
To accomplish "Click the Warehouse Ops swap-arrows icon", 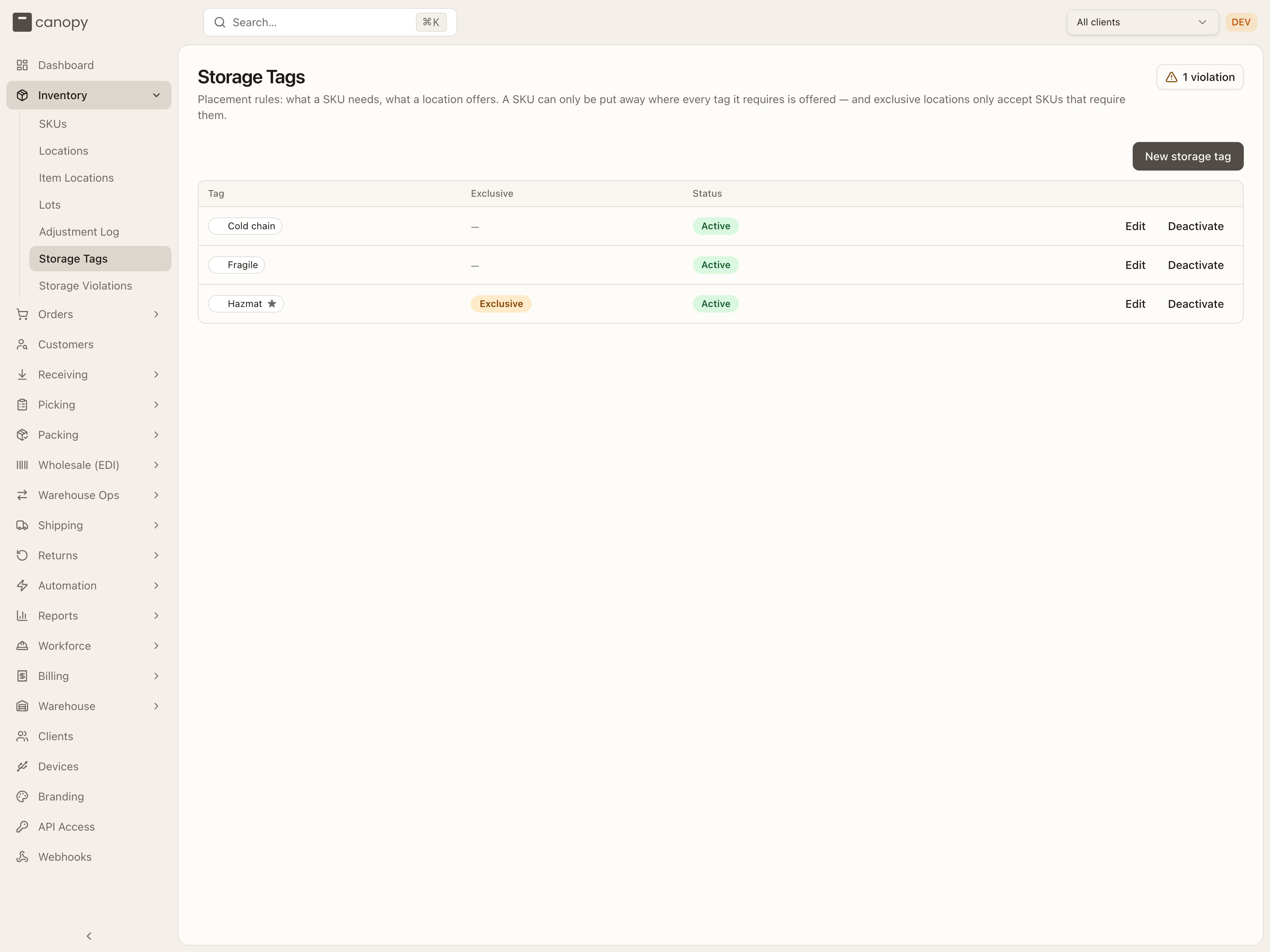I will point(22,495).
